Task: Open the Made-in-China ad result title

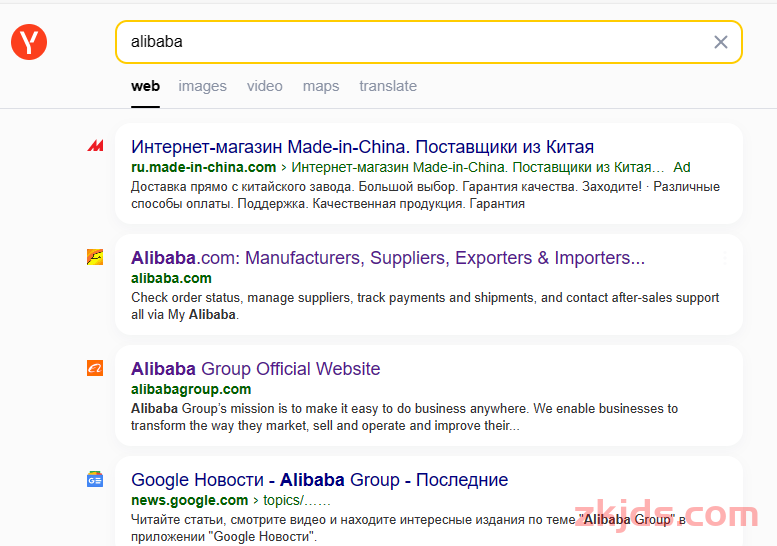Action: (x=362, y=147)
